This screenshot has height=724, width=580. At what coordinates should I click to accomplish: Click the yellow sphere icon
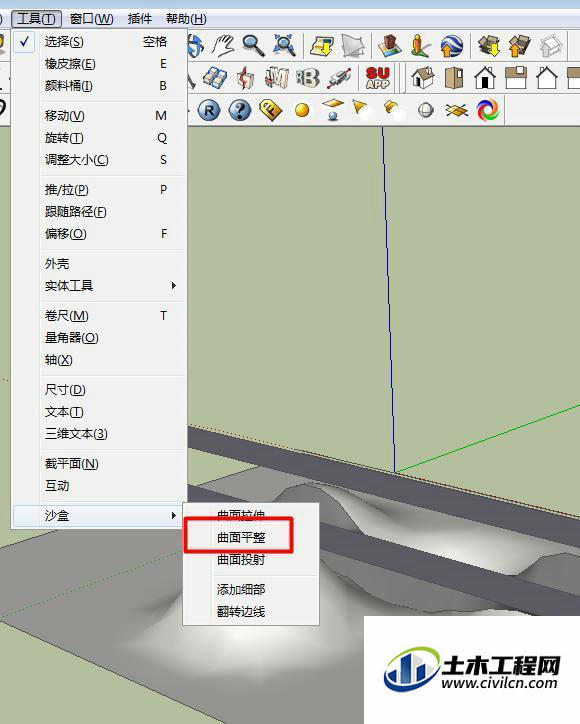[x=302, y=110]
